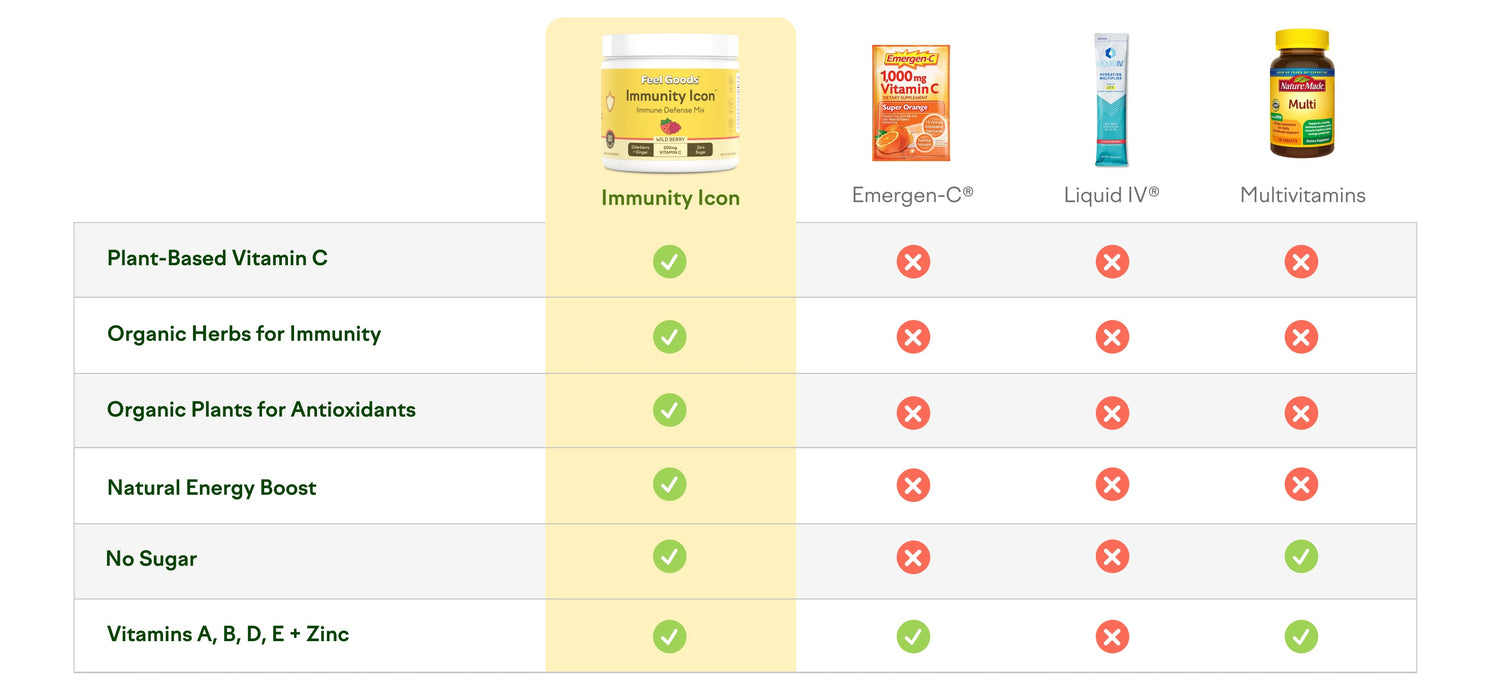Click the green Immunity Icon column heading

pos(670,198)
